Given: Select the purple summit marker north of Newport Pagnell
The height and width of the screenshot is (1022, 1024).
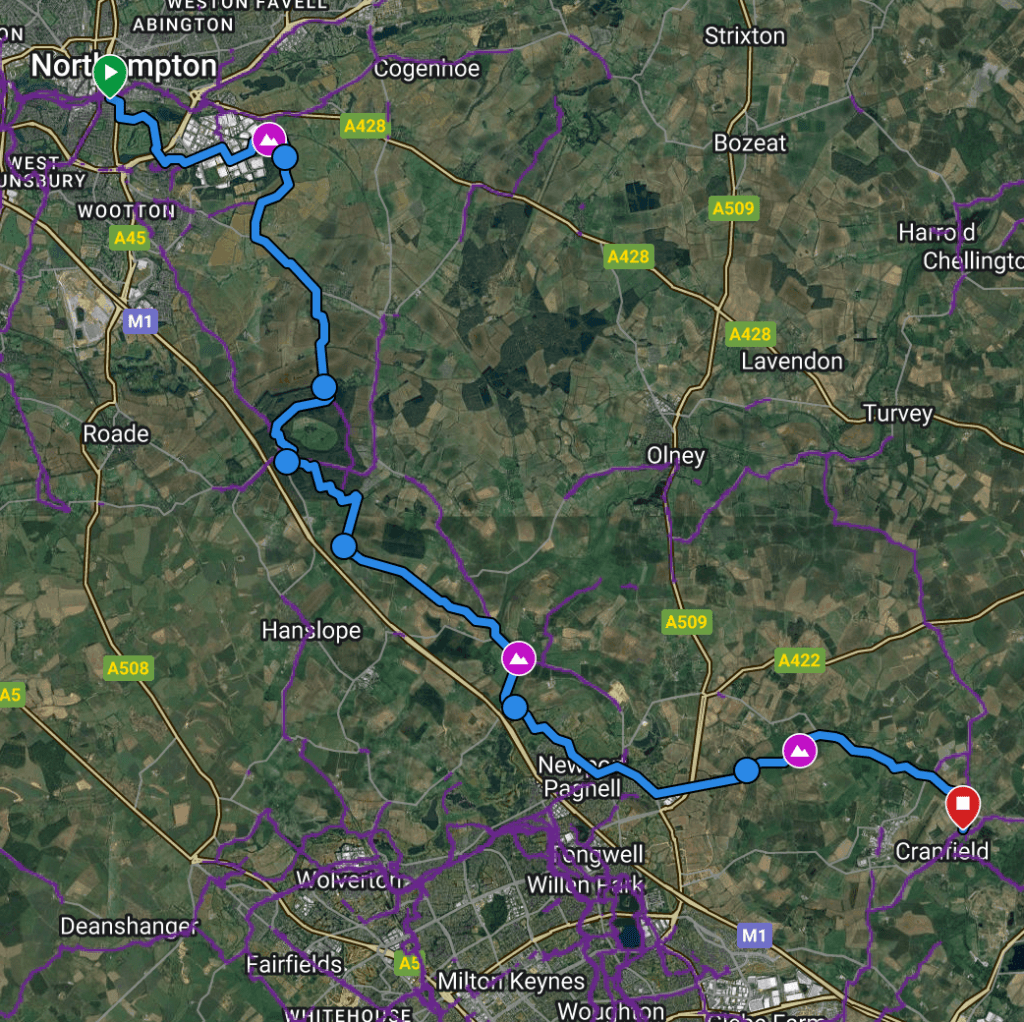Looking at the screenshot, I should (x=519, y=658).
